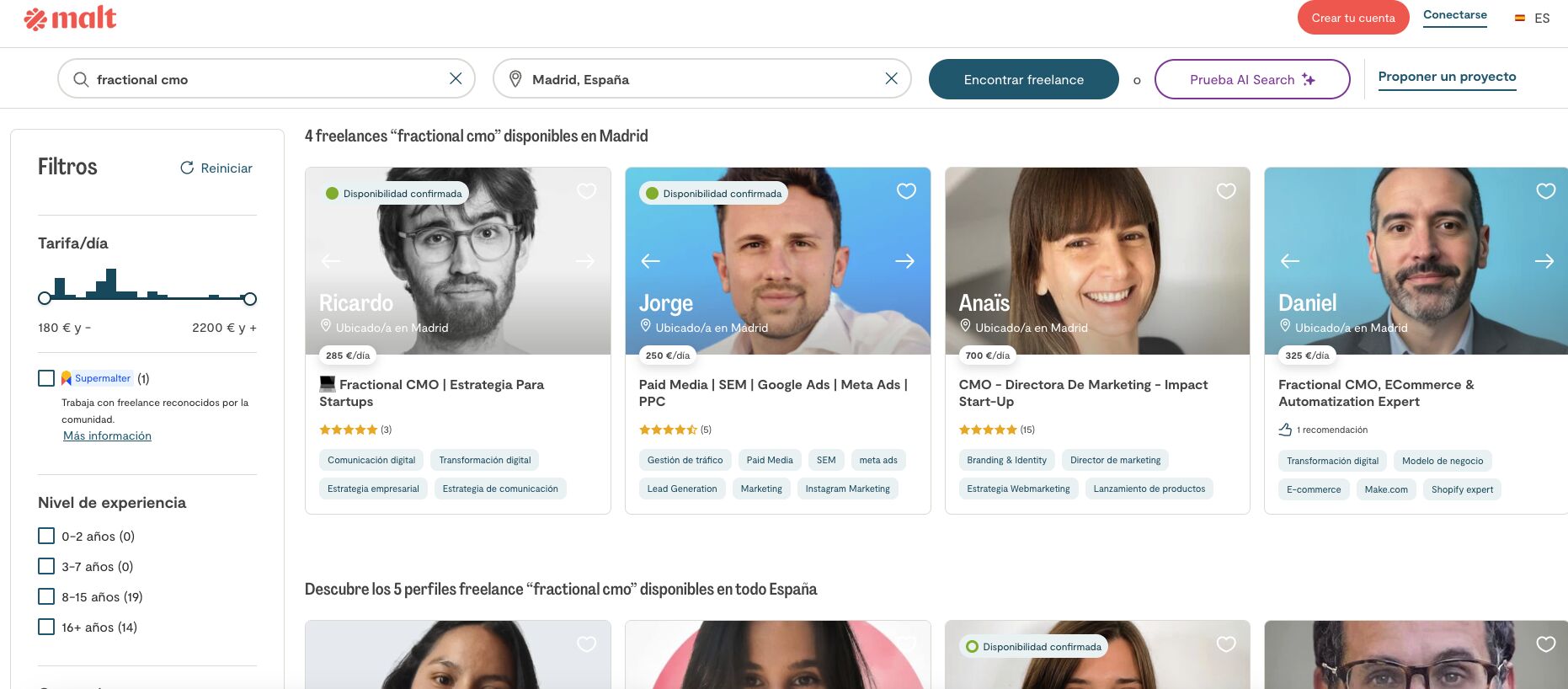Clear the Madrid, España location field
1568x689 pixels.
pyautogui.click(x=891, y=78)
